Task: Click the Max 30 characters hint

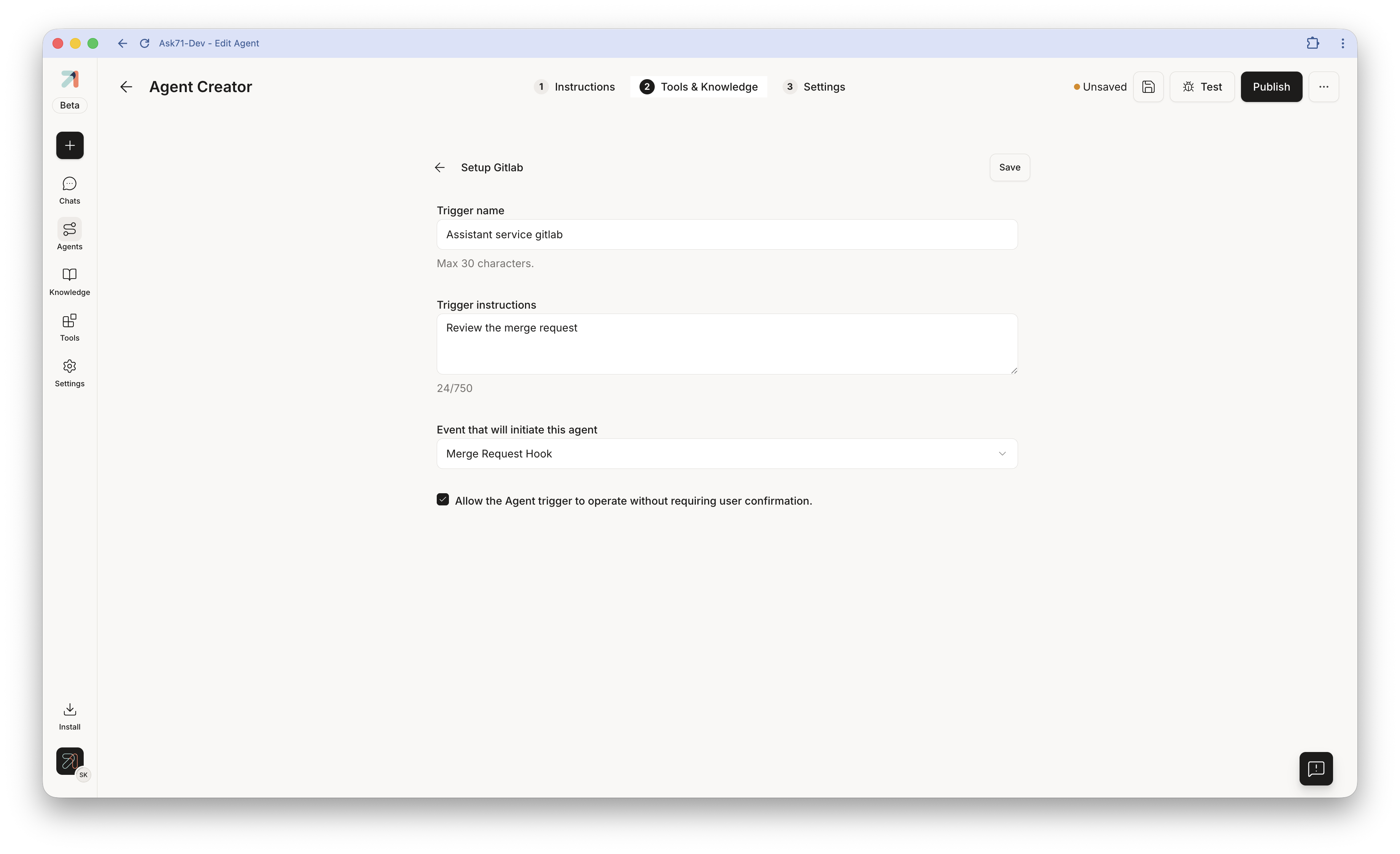Action: point(485,263)
